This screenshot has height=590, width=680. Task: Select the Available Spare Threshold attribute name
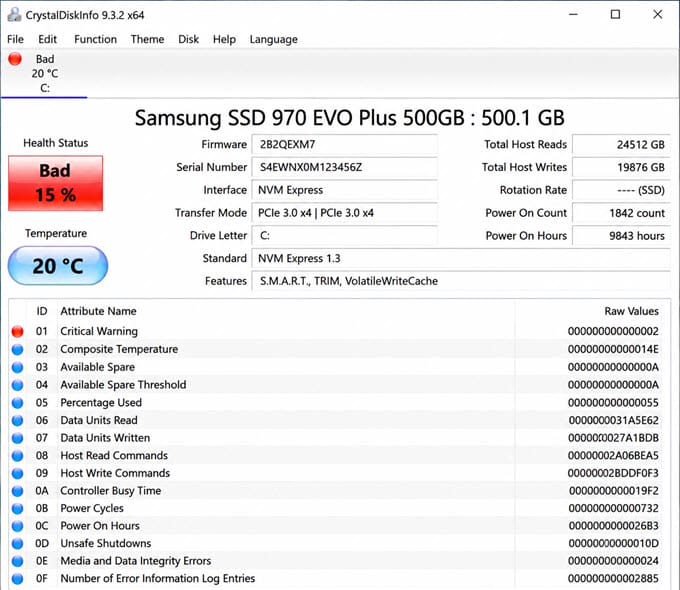point(123,385)
